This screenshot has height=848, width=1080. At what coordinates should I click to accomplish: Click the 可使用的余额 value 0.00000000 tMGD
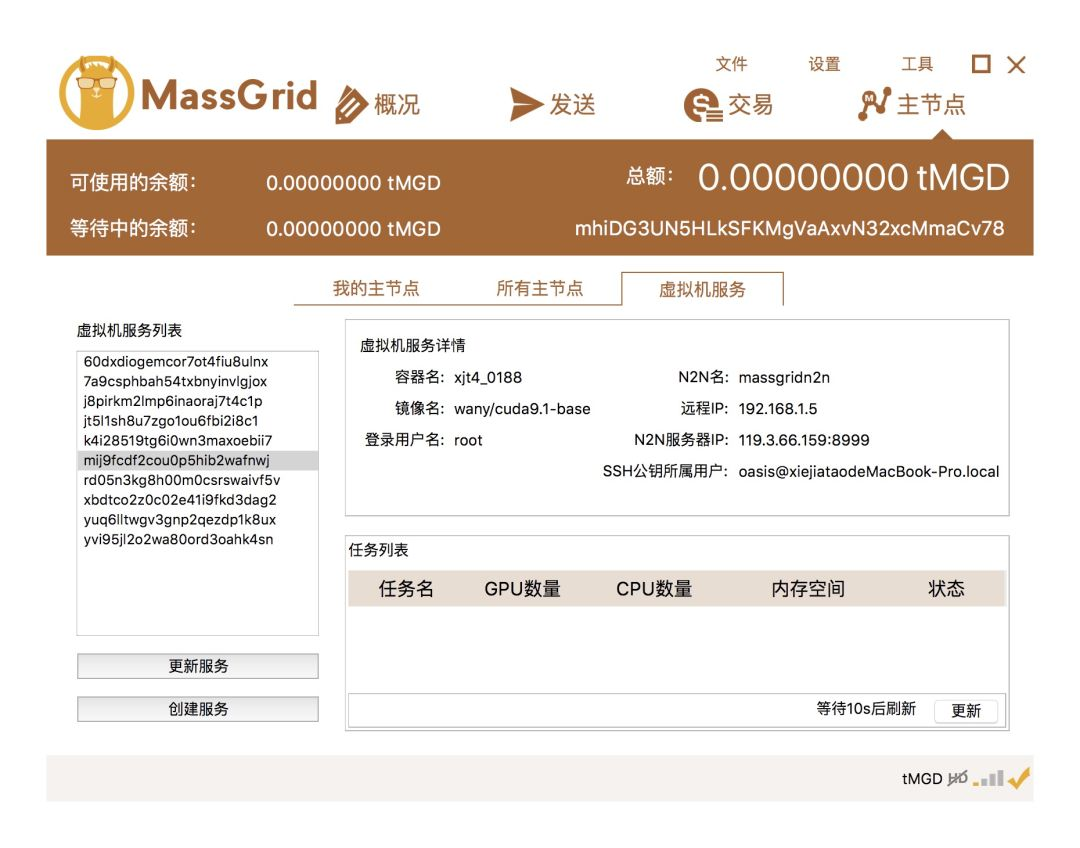pos(353,183)
